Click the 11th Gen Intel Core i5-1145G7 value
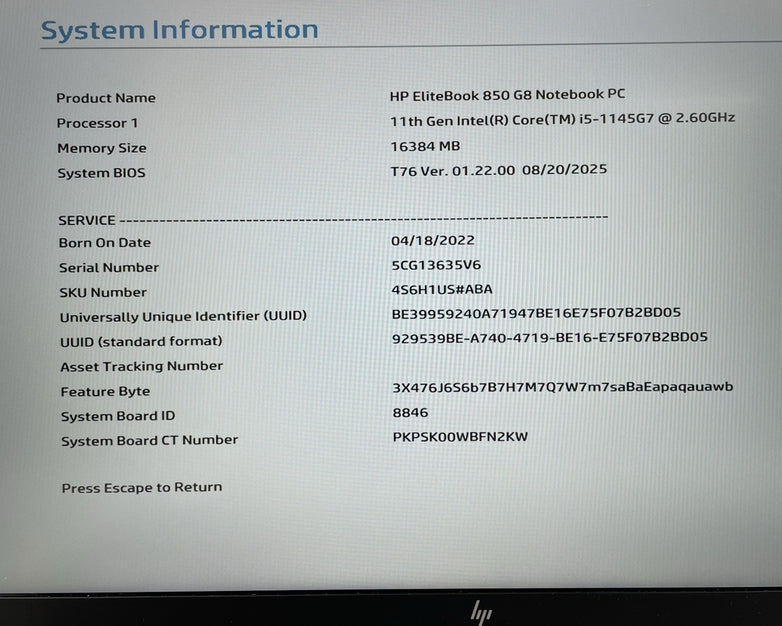The height and width of the screenshot is (626, 782). click(563, 119)
